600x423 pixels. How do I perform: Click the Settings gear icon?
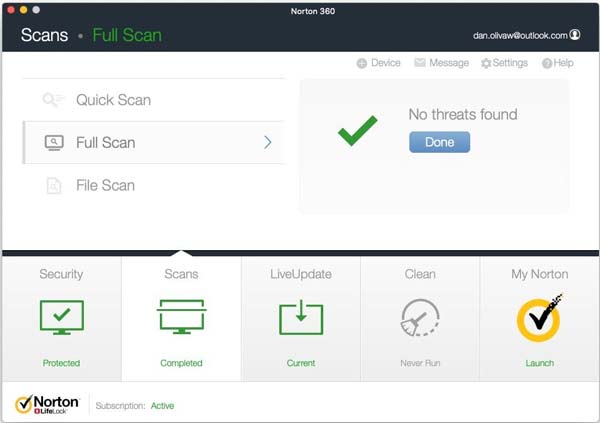[486, 63]
